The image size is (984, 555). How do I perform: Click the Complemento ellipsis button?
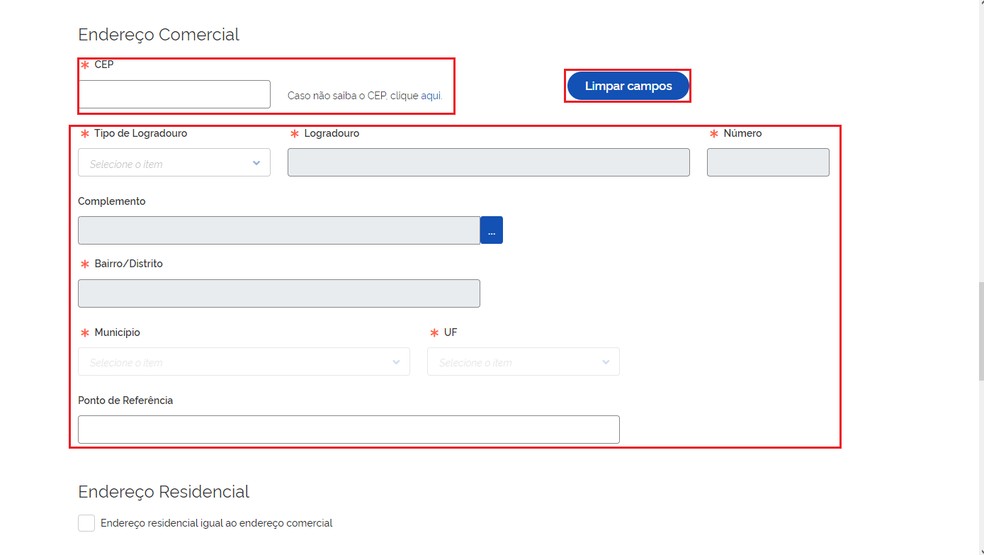[491, 230]
